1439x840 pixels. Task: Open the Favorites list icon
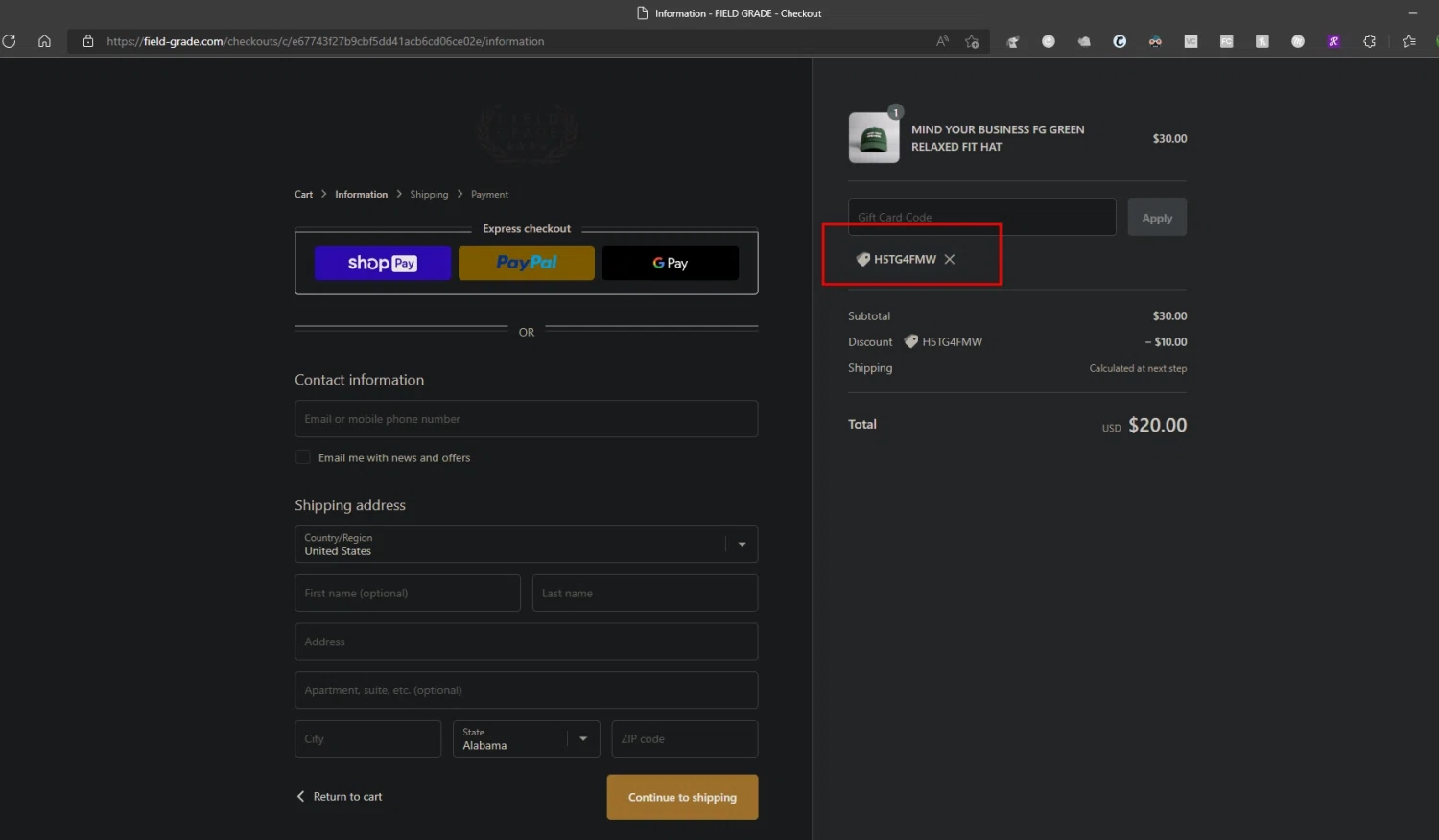1408,41
